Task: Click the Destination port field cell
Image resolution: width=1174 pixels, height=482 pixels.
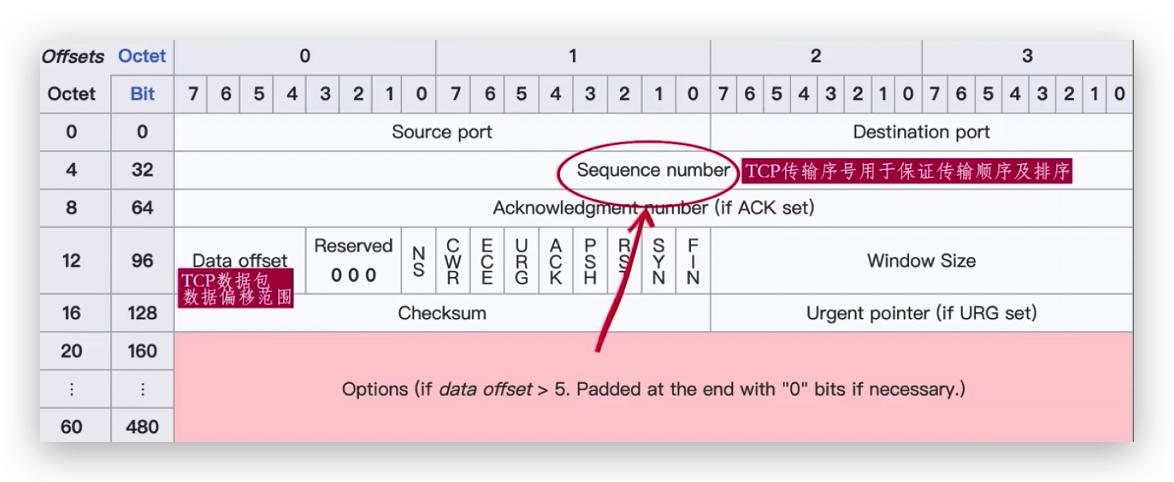Action: pyautogui.click(x=921, y=132)
